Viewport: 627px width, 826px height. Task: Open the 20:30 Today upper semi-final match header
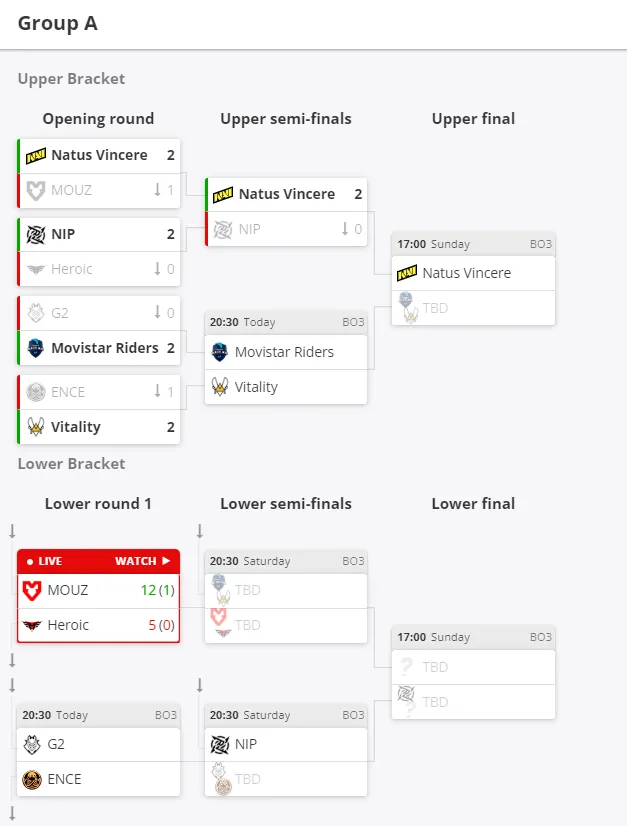point(286,322)
